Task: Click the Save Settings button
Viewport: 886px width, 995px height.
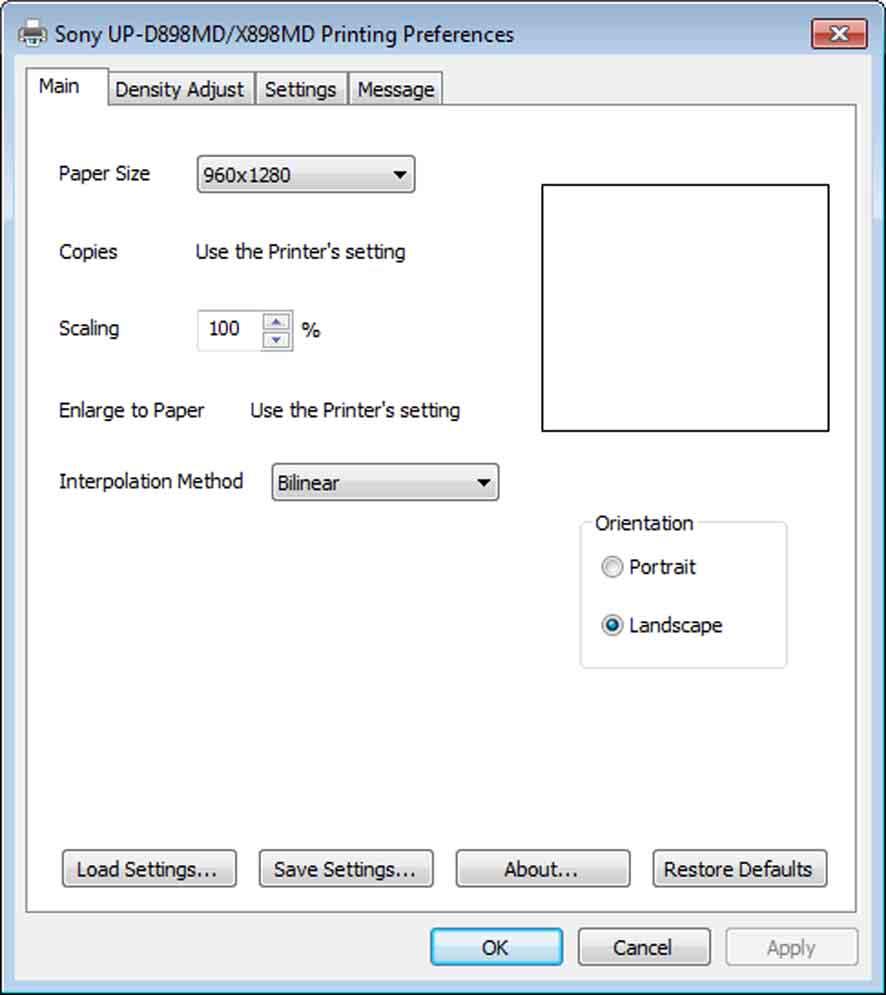Action: click(347, 869)
